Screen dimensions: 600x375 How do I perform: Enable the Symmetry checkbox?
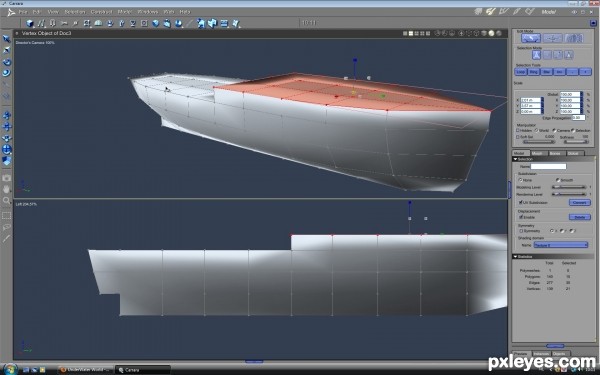520,231
